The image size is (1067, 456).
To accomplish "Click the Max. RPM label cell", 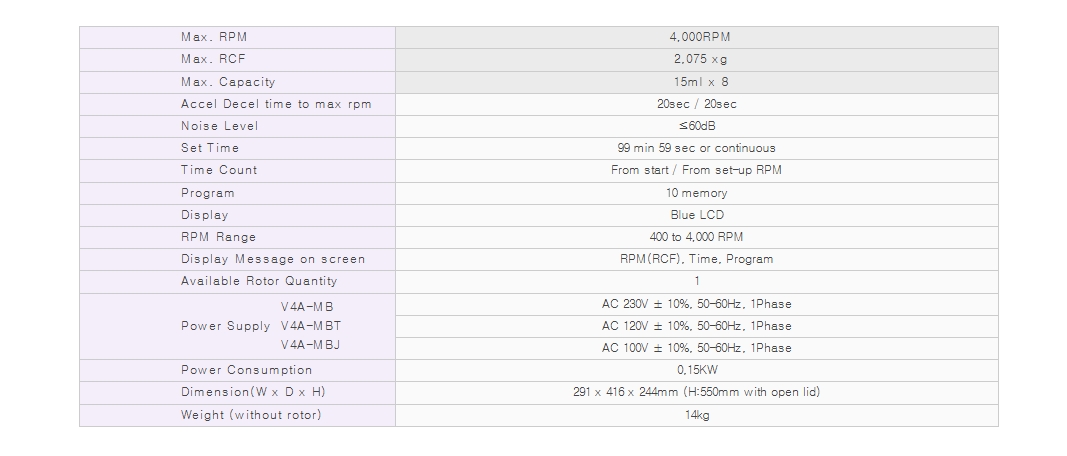I will (x=237, y=37).
